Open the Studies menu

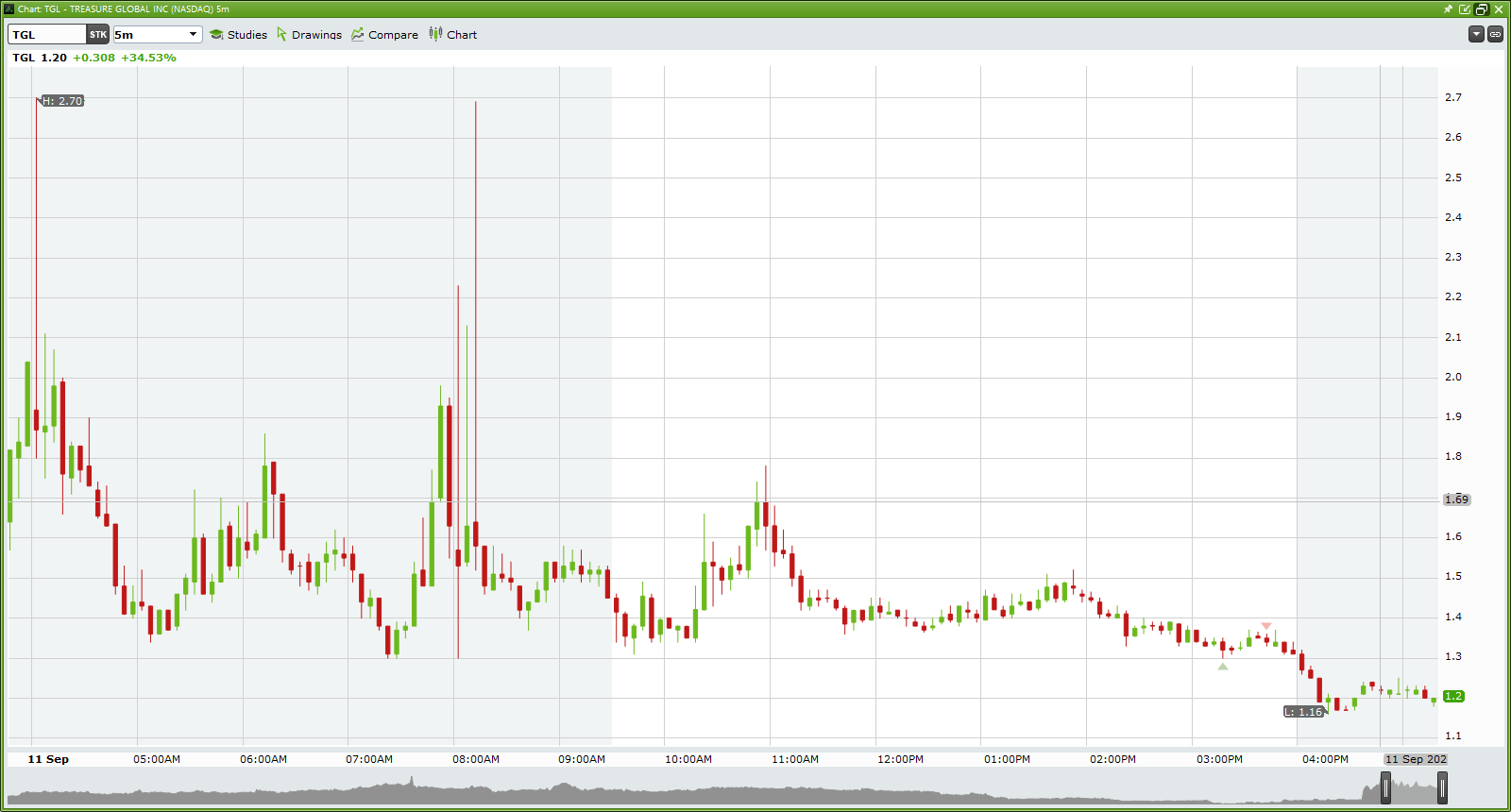coord(246,35)
